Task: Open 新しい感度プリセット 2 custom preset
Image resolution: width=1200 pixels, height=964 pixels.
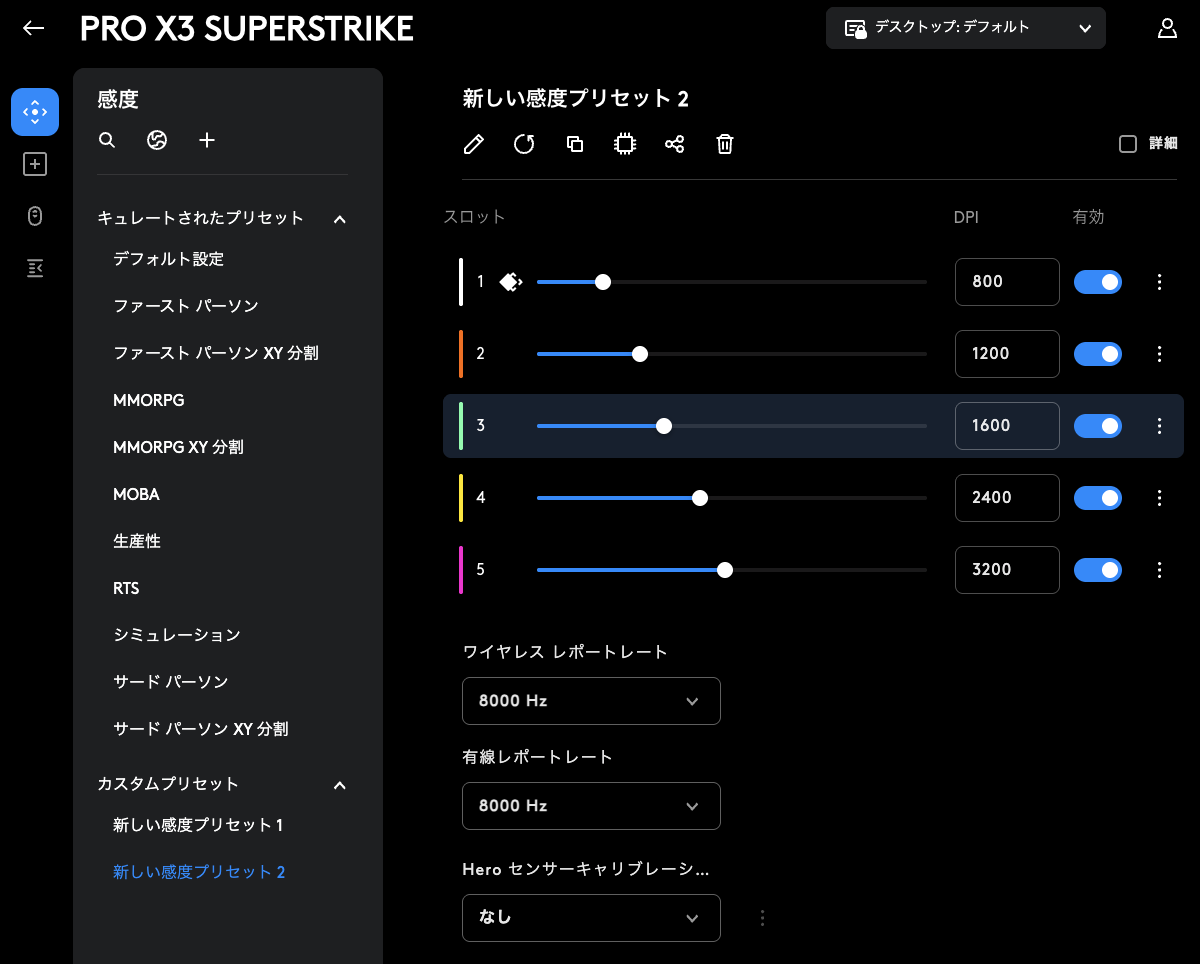Action: 199,872
